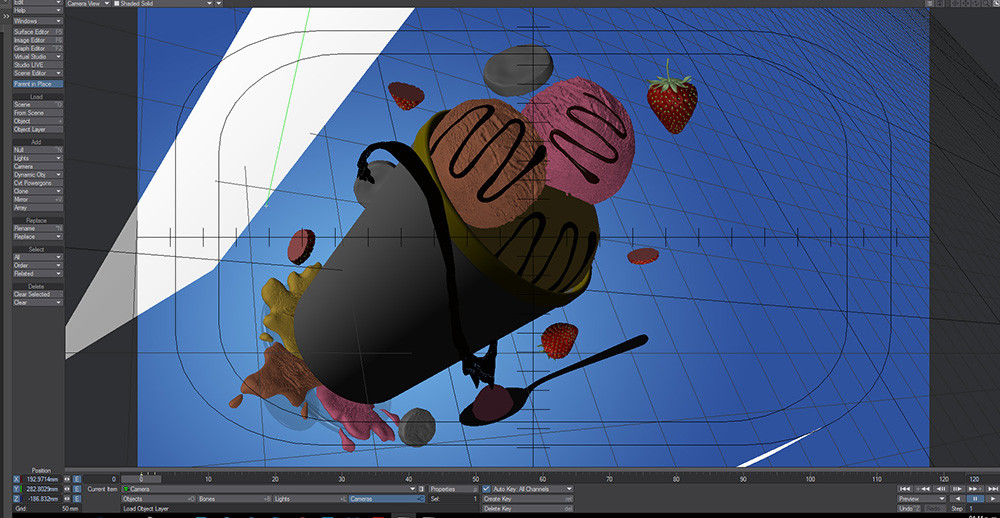
Task: Open the Windows menu dropdown
Action: [x=38, y=21]
